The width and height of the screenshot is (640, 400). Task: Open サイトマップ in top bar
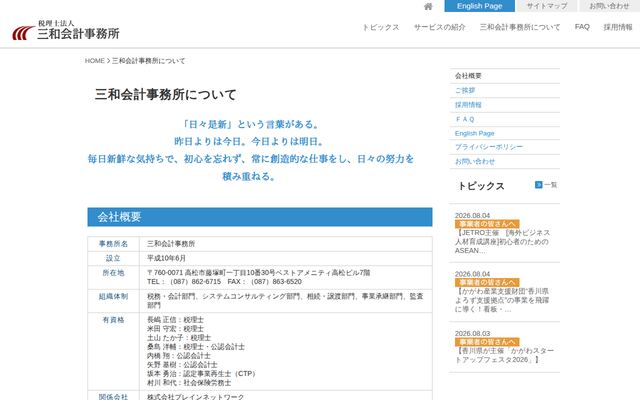point(547,6)
